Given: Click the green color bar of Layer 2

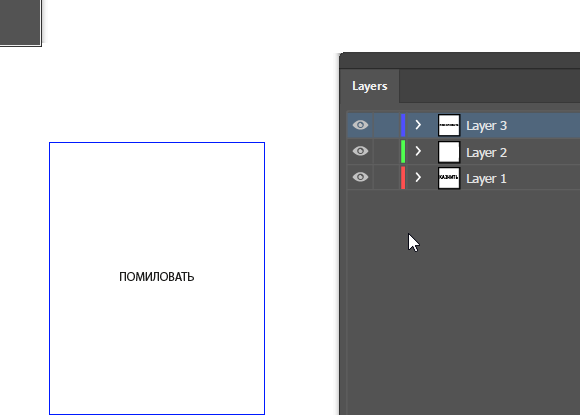Looking at the screenshot, I should click(403, 152).
